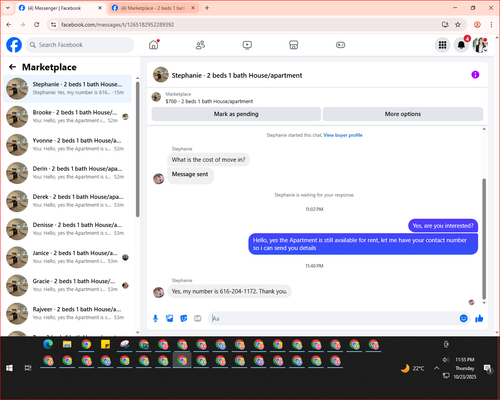Open the Gracie conversation
Screen dimensions: 500x400
click(x=68, y=285)
